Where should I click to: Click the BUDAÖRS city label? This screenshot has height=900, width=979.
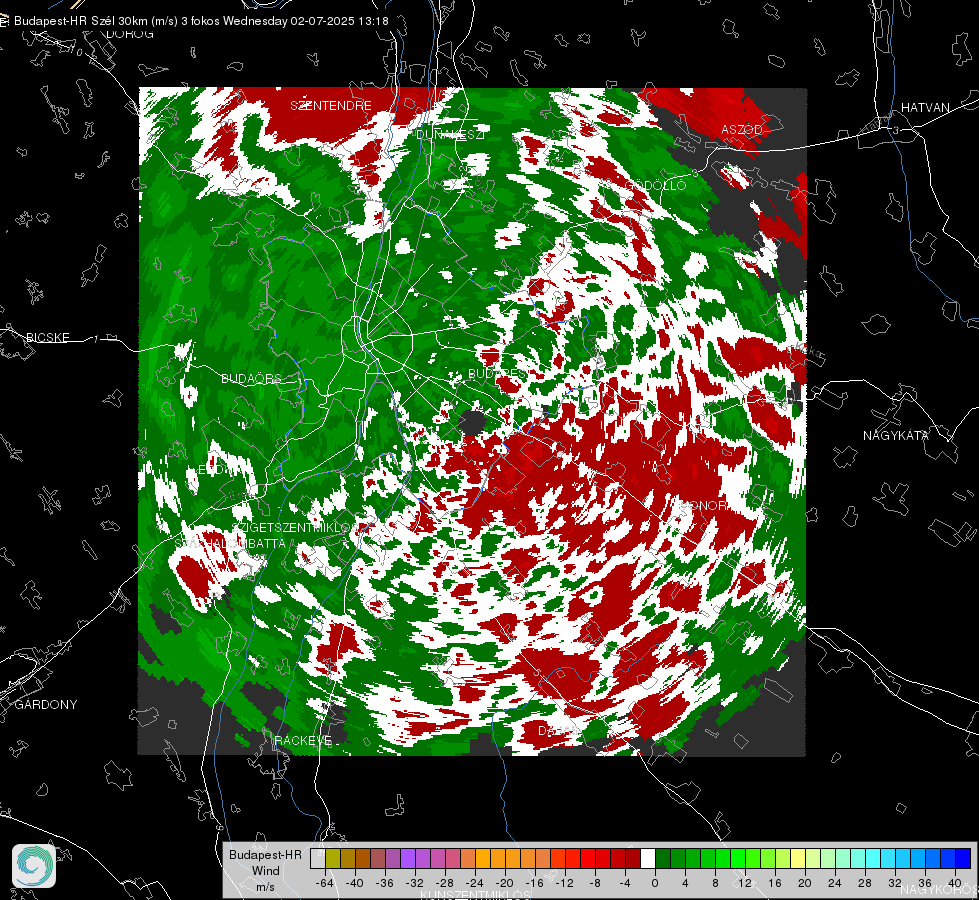click(252, 378)
